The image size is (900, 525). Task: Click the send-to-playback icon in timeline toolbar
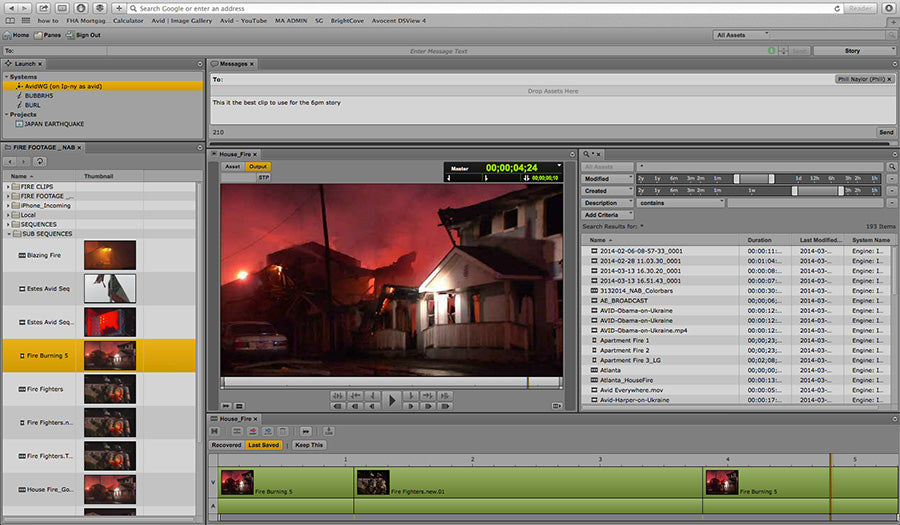(x=329, y=431)
